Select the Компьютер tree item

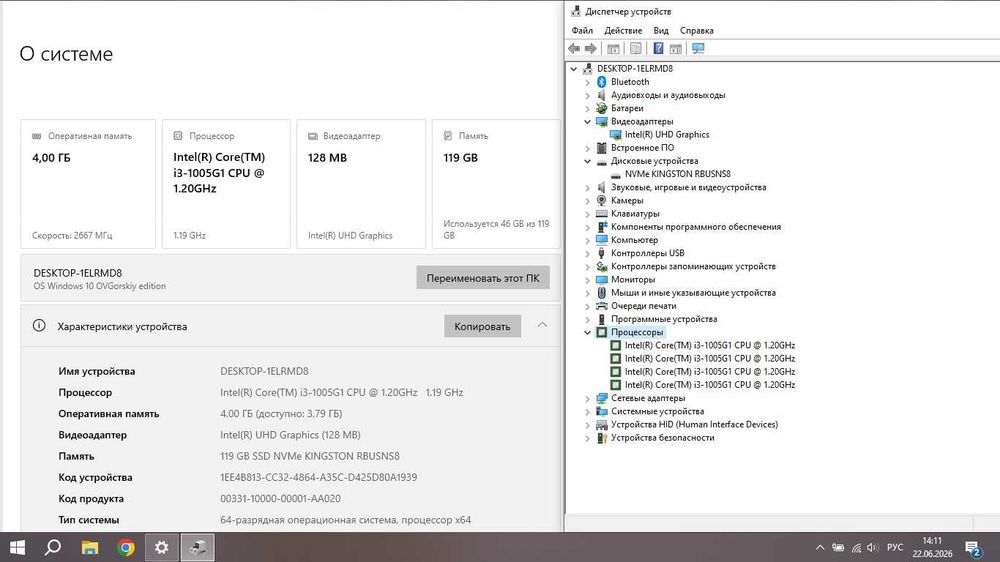tap(635, 240)
